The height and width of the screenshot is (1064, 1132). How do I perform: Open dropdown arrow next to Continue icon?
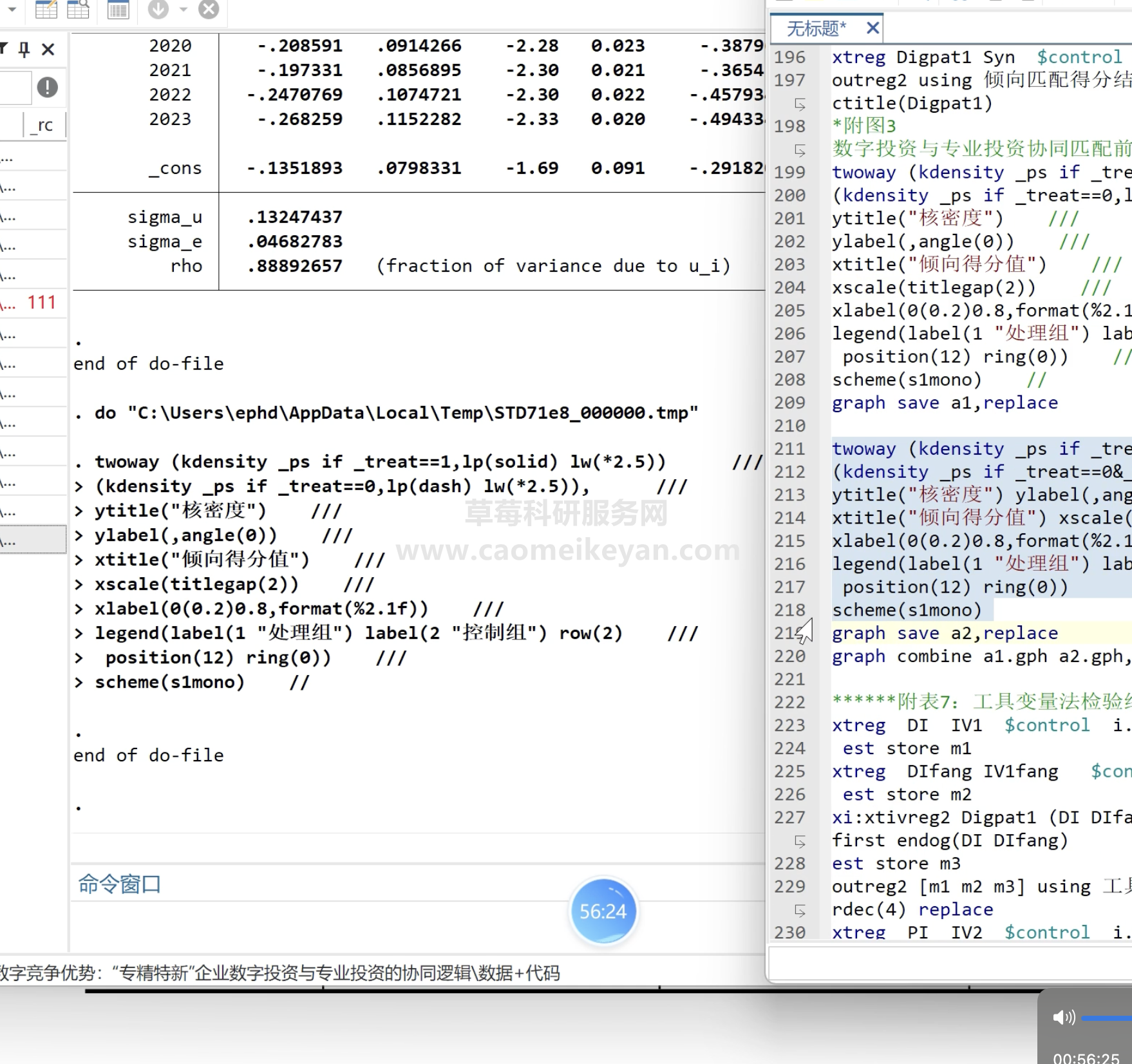pyautogui.click(x=184, y=9)
